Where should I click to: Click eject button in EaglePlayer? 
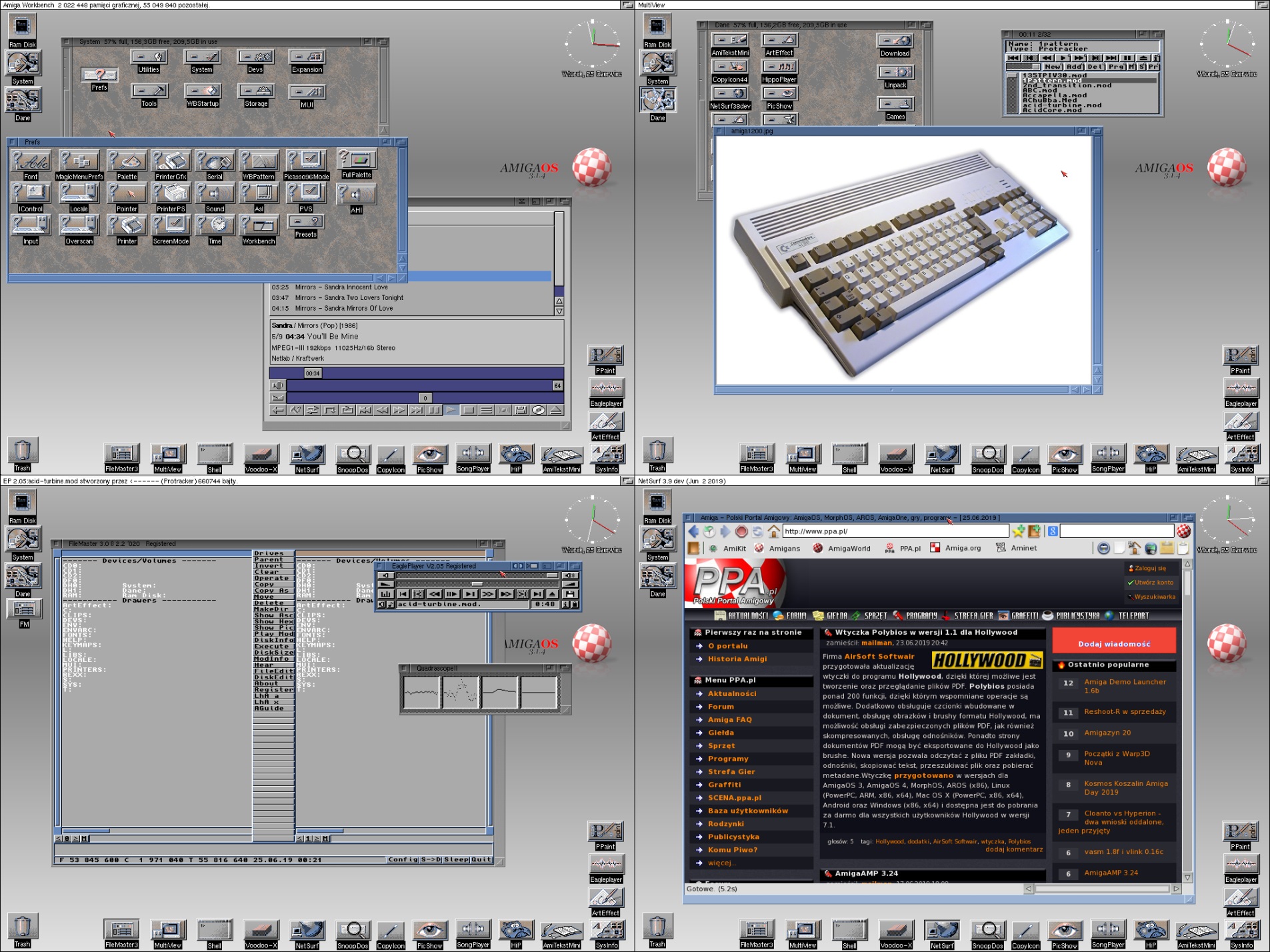[552, 593]
